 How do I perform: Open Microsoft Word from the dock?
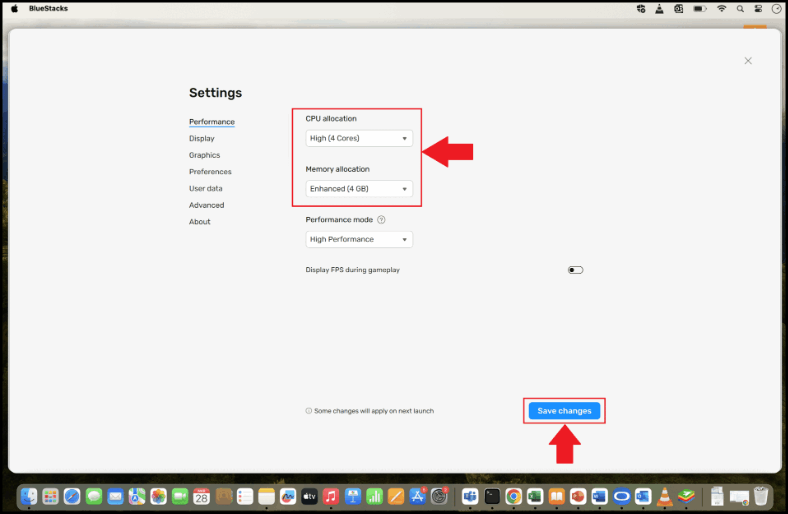(x=600, y=497)
